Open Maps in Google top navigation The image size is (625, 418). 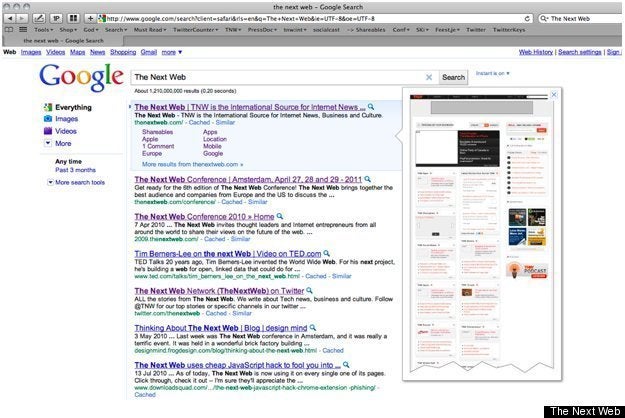[x=77, y=52]
